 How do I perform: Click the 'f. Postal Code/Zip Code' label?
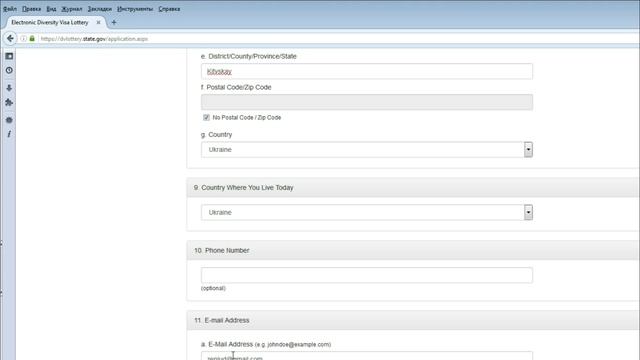[x=236, y=87]
